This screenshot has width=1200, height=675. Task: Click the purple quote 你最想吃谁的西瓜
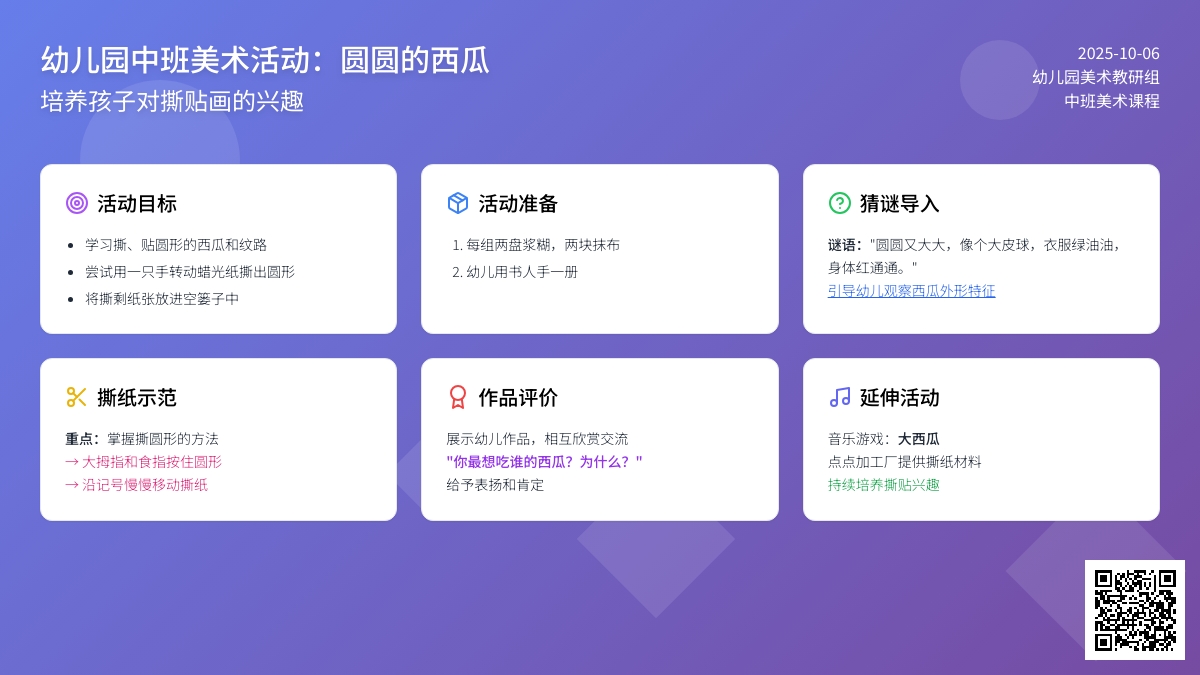pos(544,462)
